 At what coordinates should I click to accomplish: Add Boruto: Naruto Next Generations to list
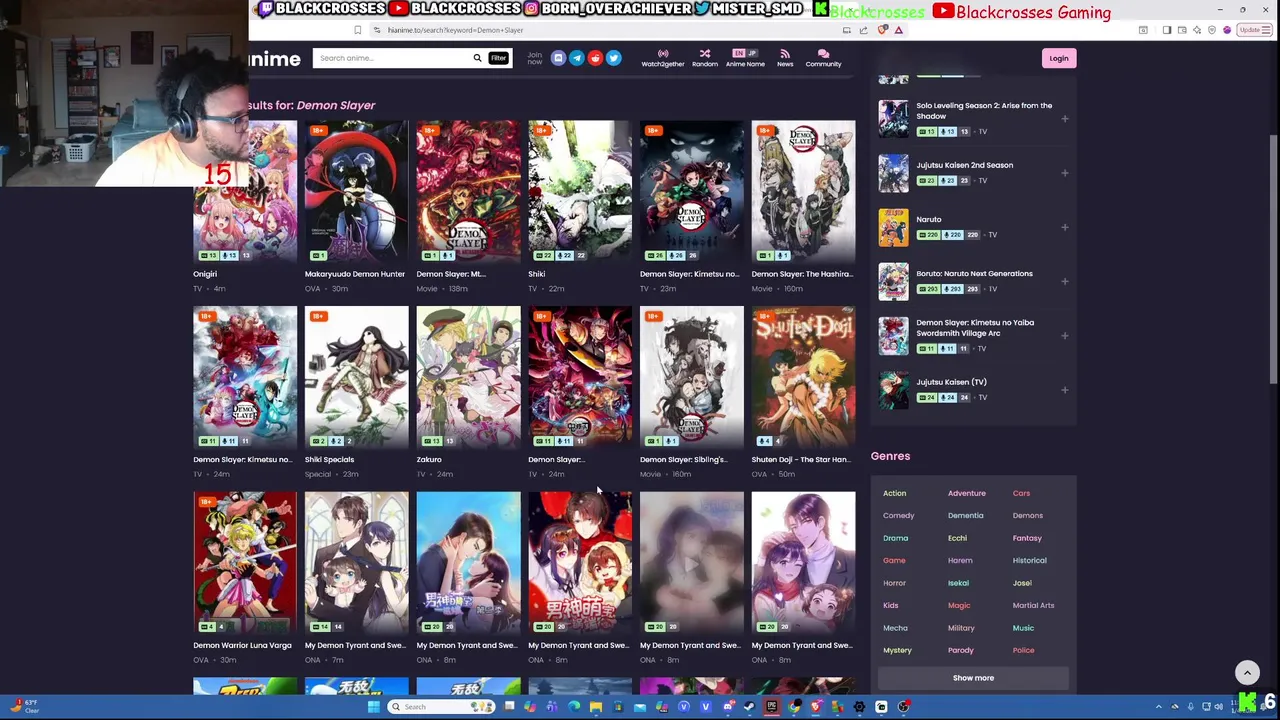1064,281
